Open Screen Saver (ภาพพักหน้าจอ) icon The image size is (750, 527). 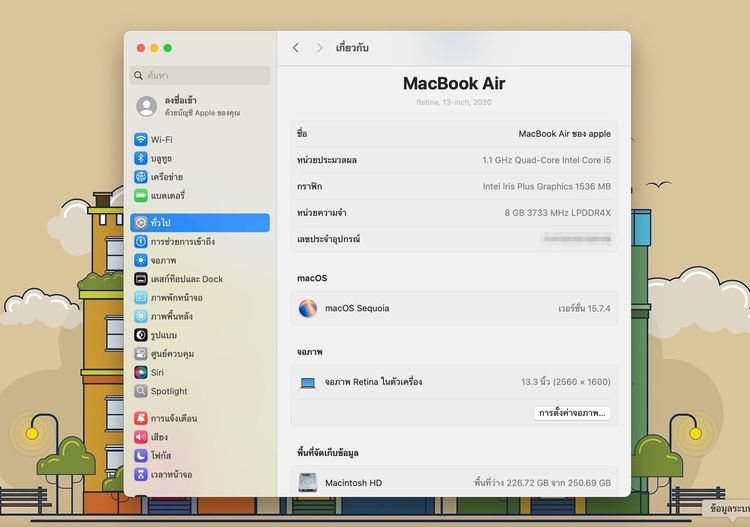pos(141,297)
